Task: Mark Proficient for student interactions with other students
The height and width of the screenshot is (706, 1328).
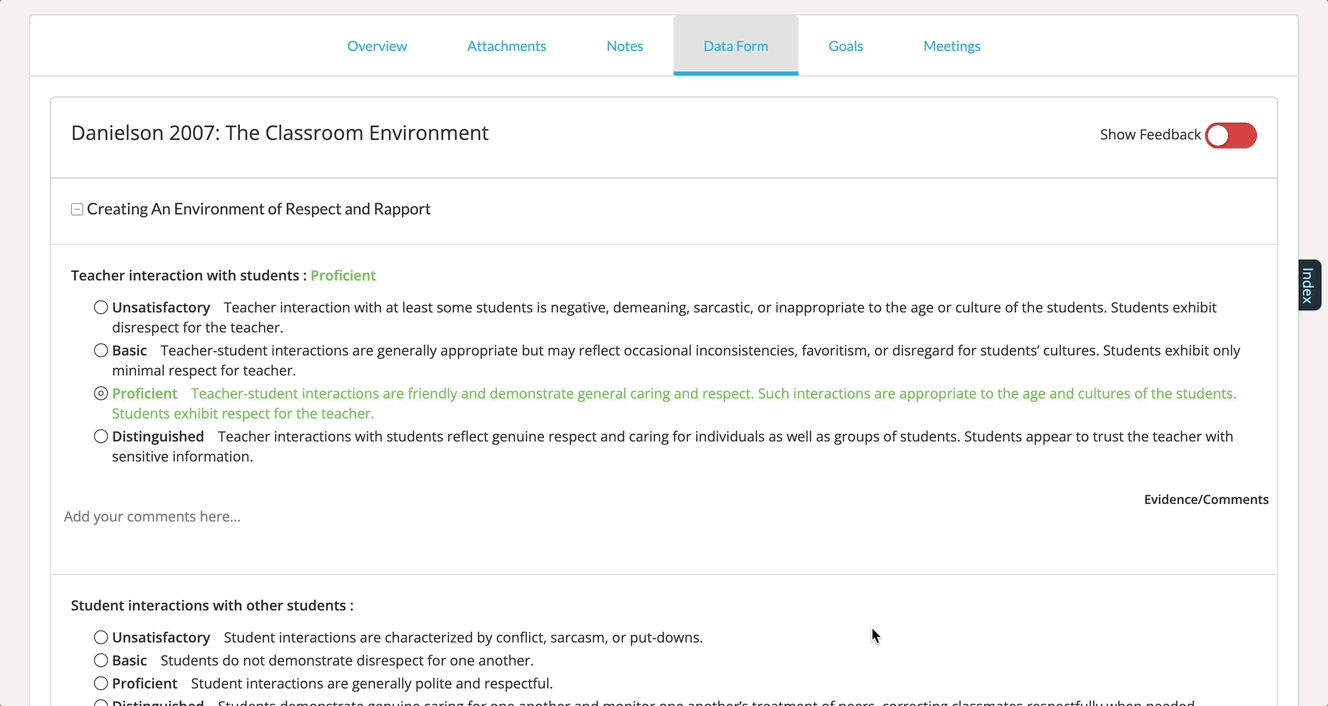Action: pyautogui.click(x=101, y=684)
